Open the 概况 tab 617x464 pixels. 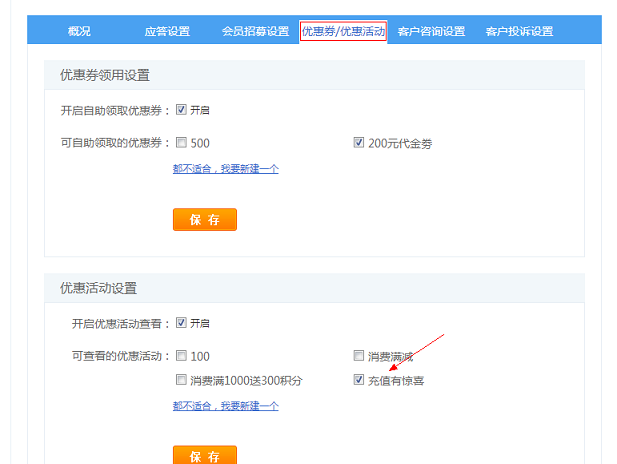click(79, 31)
